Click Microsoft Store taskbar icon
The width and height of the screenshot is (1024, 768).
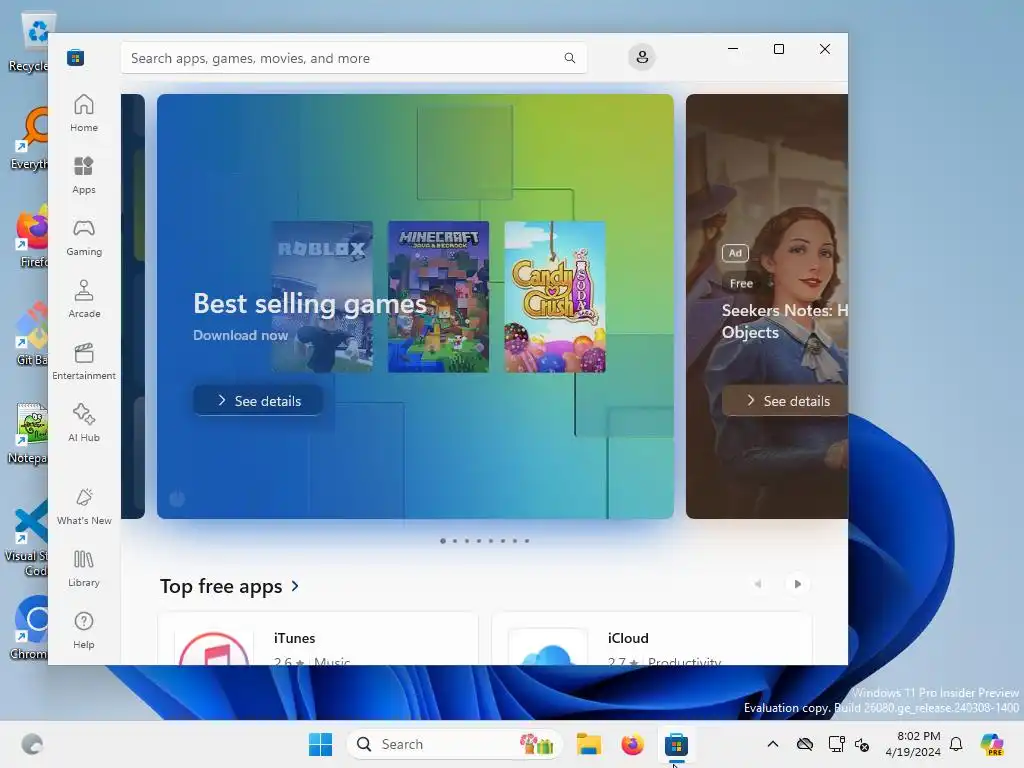[x=676, y=744]
